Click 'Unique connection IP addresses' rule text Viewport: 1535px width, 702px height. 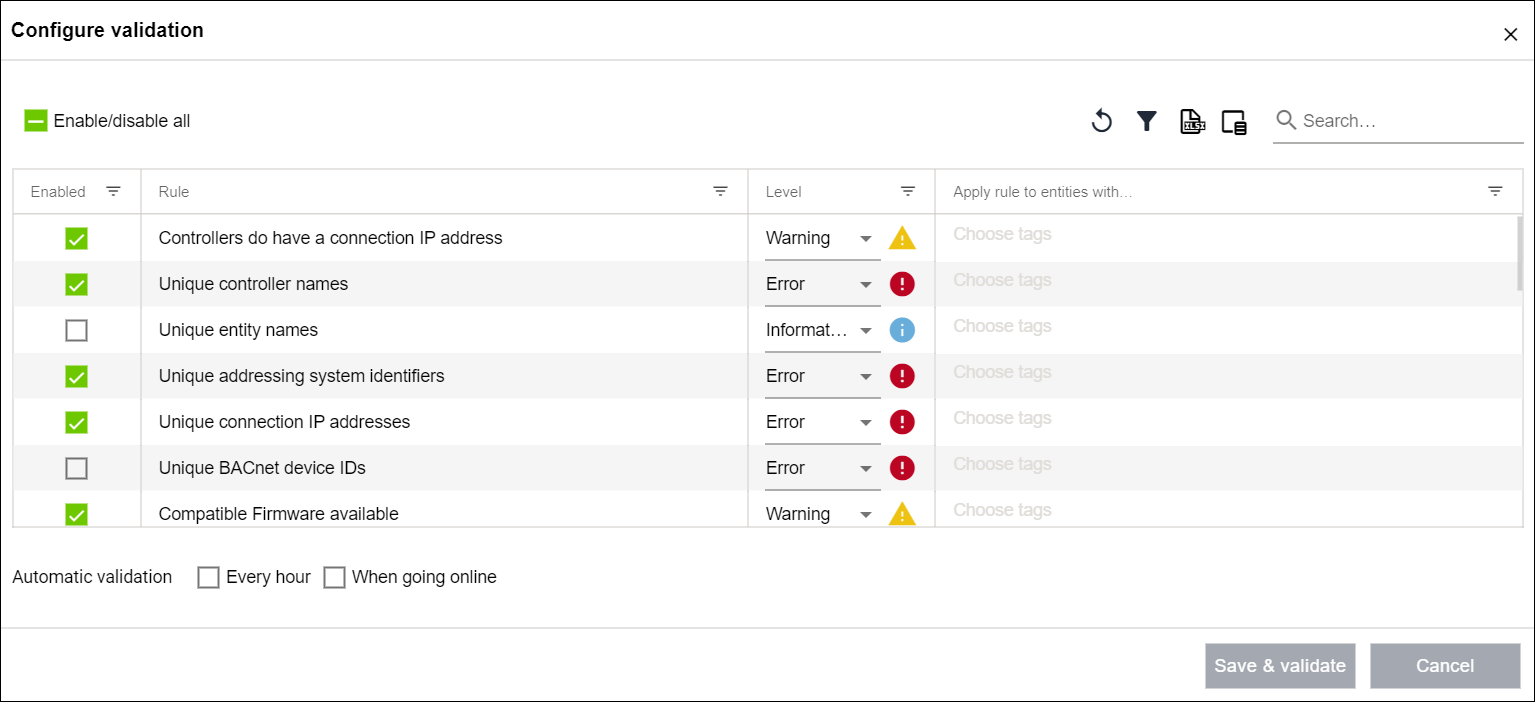pos(284,422)
